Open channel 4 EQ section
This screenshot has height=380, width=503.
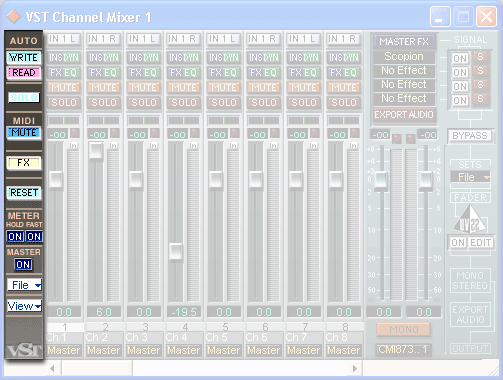[x=190, y=72]
